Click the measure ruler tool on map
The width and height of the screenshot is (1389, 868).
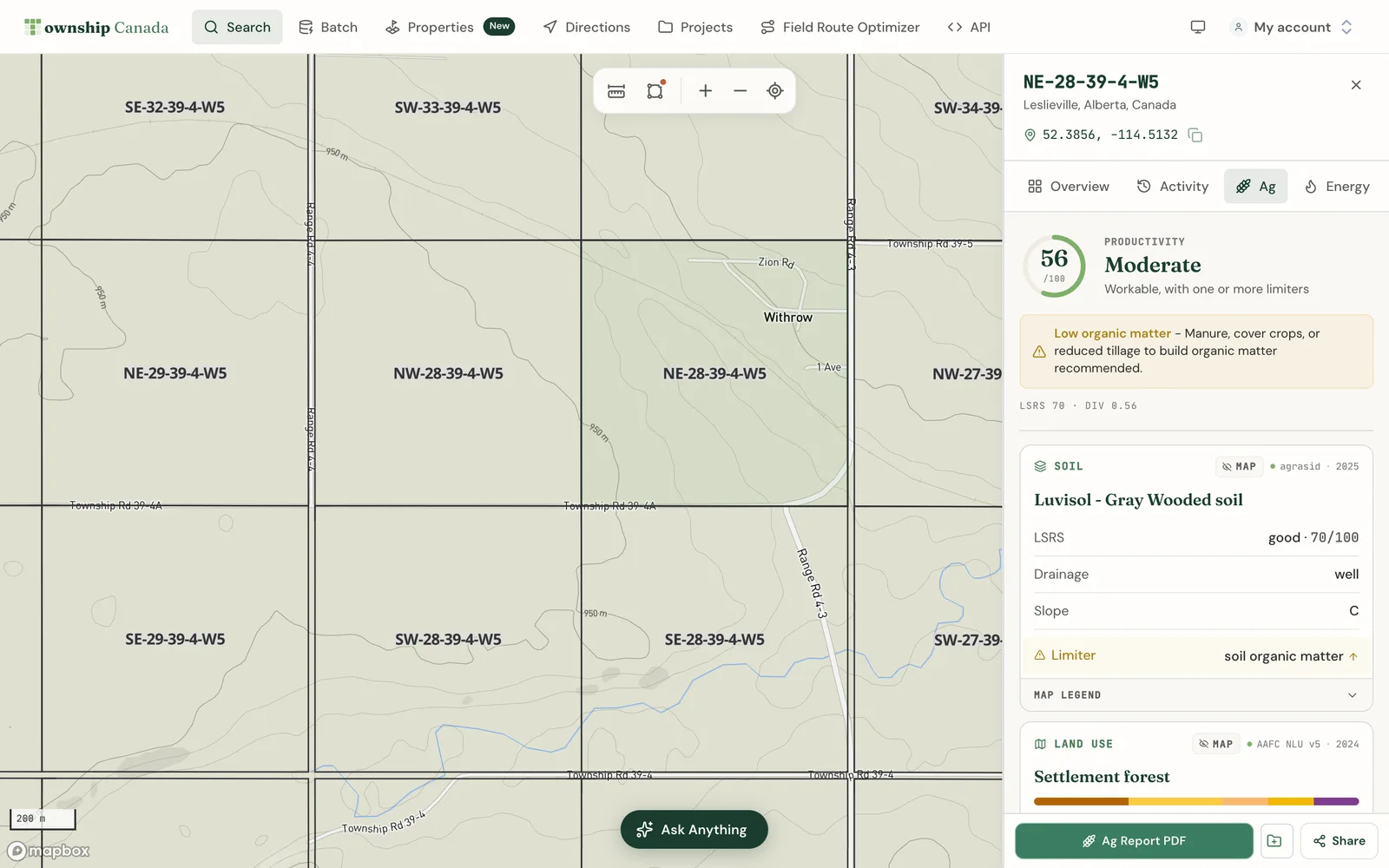click(x=616, y=91)
